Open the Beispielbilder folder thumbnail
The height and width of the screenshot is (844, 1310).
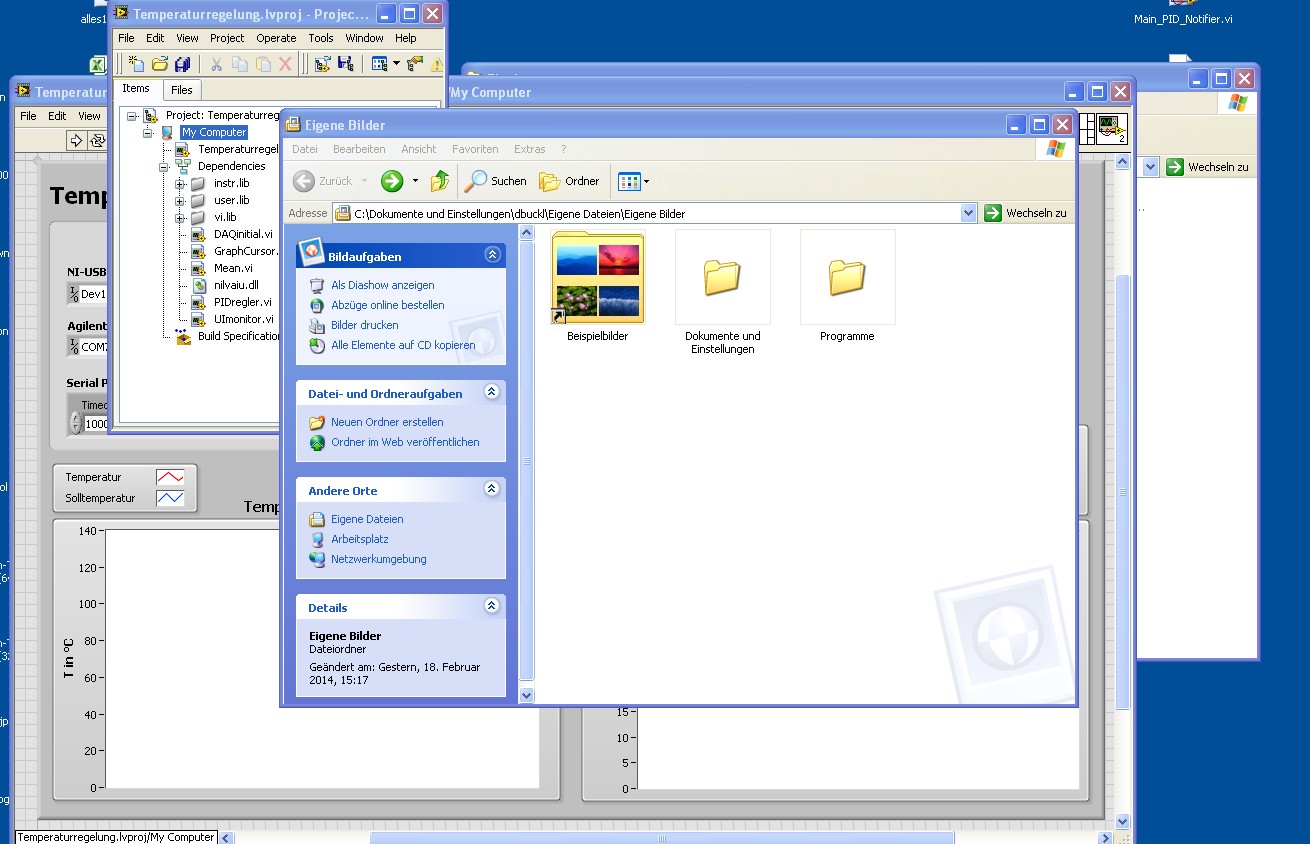point(598,277)
